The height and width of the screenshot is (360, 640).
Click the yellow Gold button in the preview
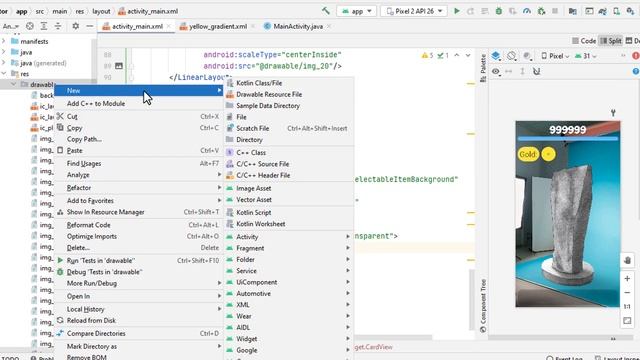tap(528, 154)
